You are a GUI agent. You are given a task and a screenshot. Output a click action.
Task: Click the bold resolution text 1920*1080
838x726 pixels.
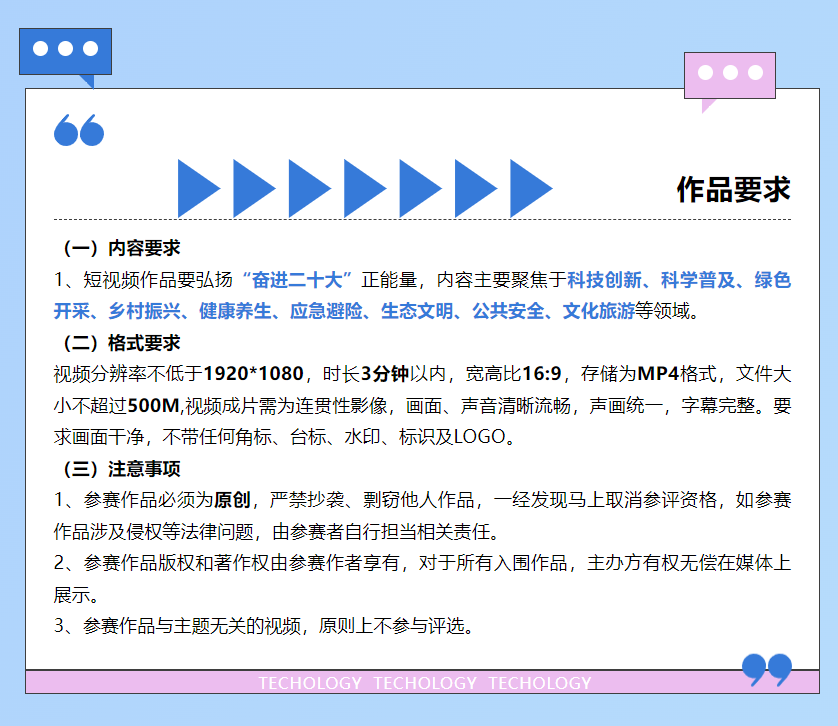click(x=253, y=375)
